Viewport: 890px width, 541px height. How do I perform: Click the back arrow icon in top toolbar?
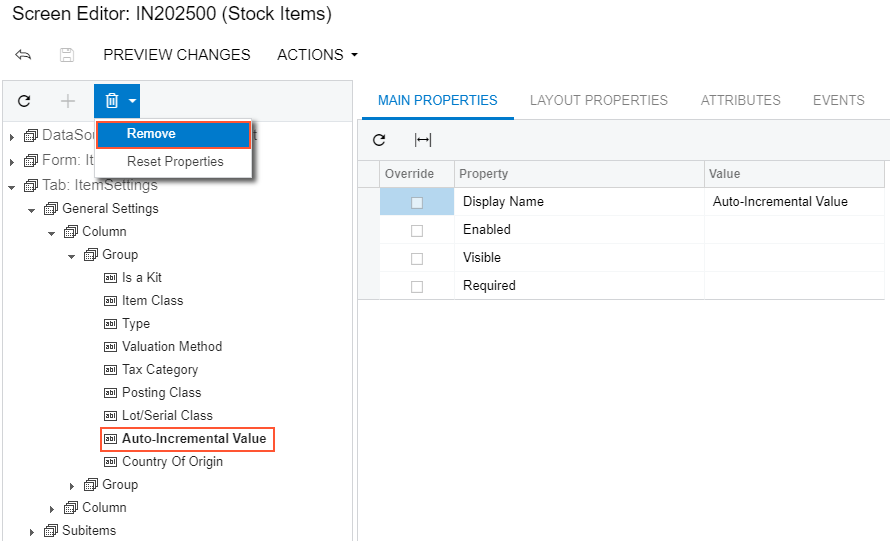point(23,55)
